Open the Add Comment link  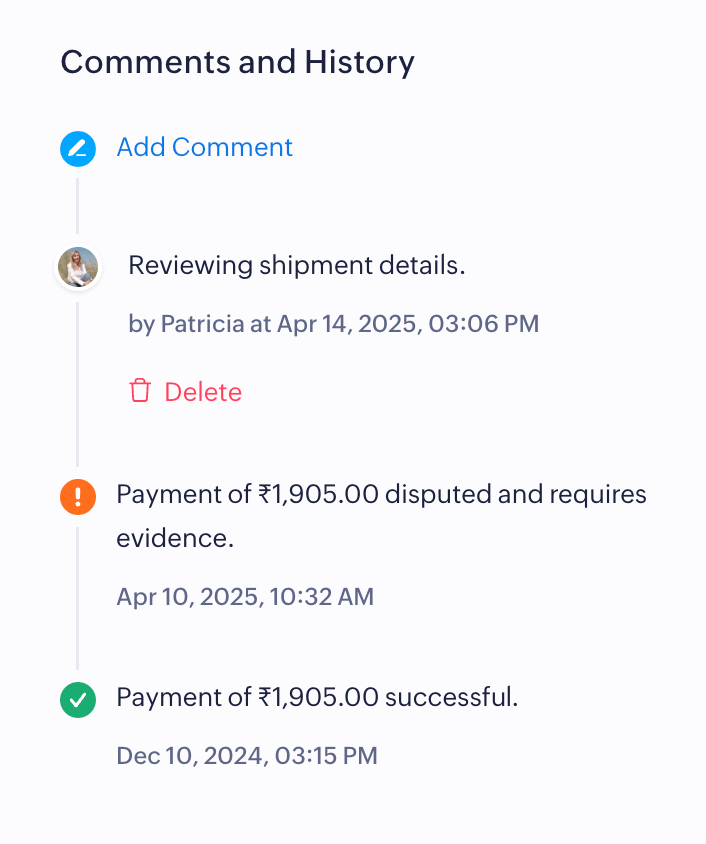click(205, 147)
